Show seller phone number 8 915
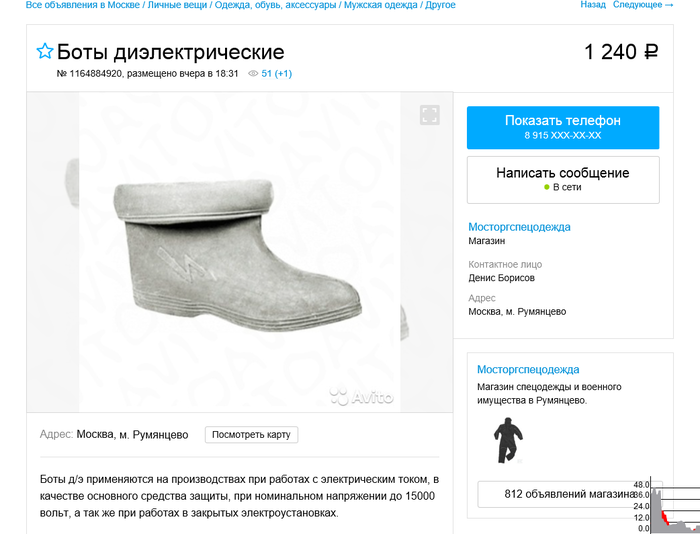Screen dimensions: 700x534 (x=563, y=127)
